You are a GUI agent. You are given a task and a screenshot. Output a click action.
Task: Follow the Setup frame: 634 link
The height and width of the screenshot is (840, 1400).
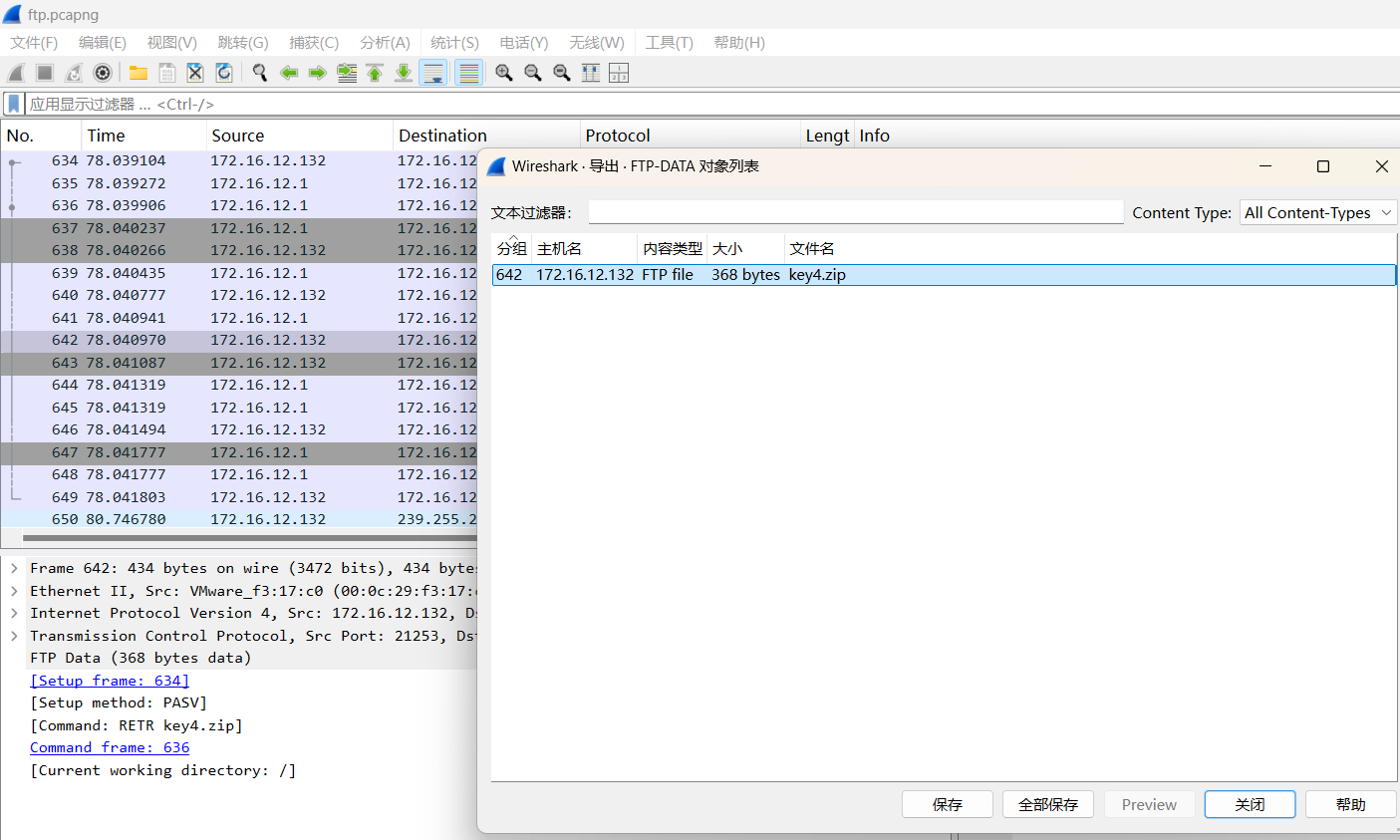point(110,681)
